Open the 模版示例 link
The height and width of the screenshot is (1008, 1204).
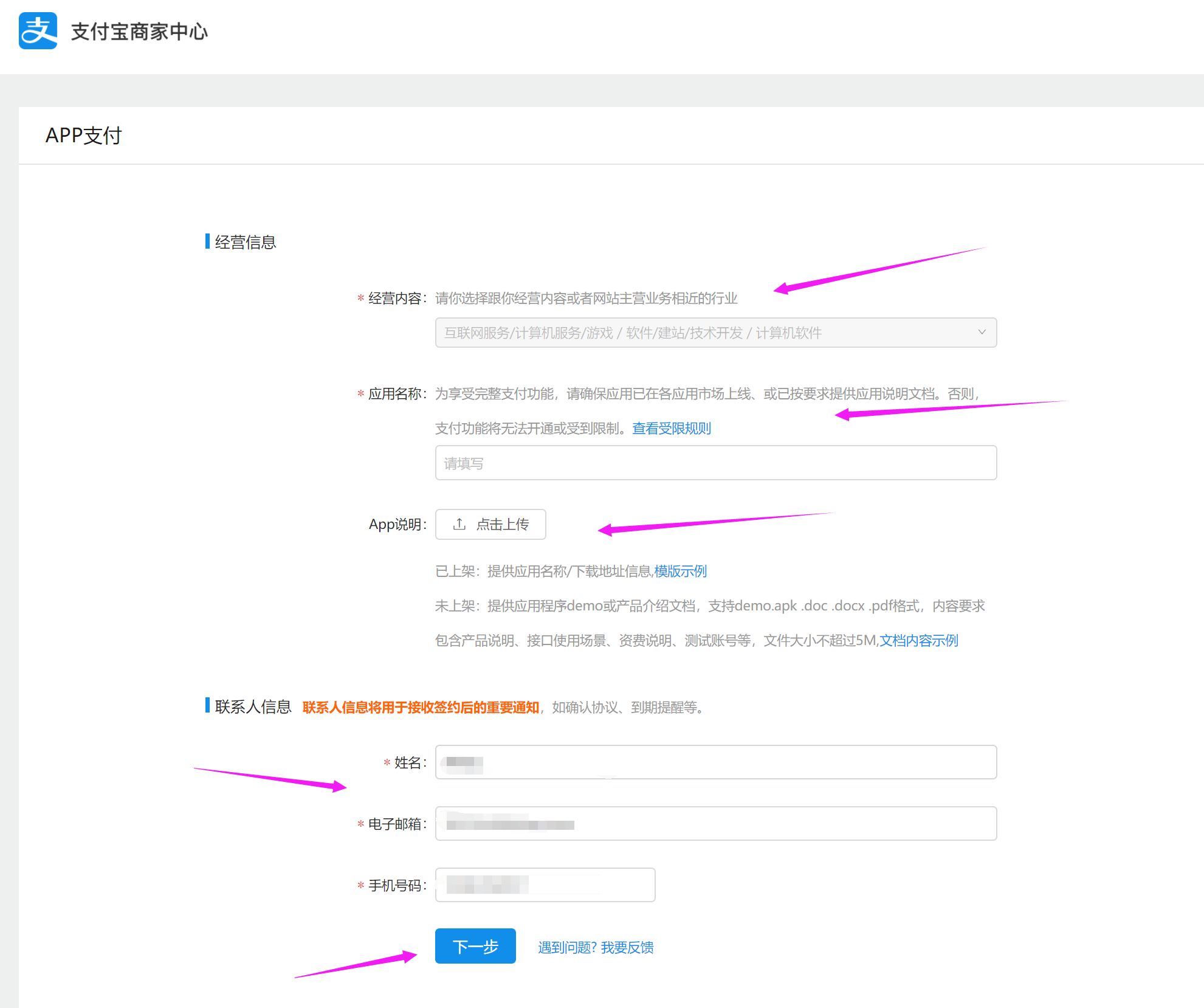coord(680,571)
